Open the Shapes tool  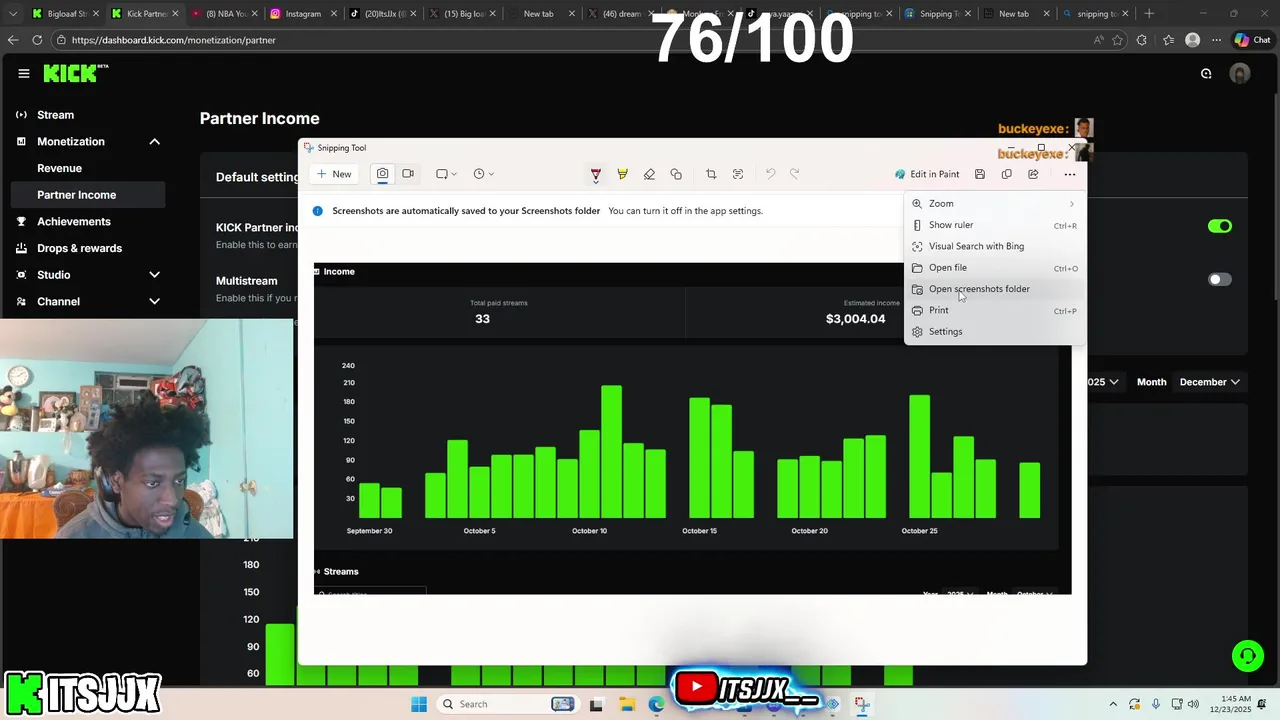(x=676, y=174)
